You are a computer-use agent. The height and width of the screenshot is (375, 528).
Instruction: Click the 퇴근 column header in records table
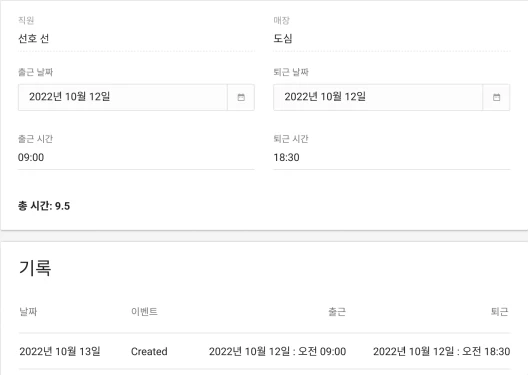coord(499,311)
